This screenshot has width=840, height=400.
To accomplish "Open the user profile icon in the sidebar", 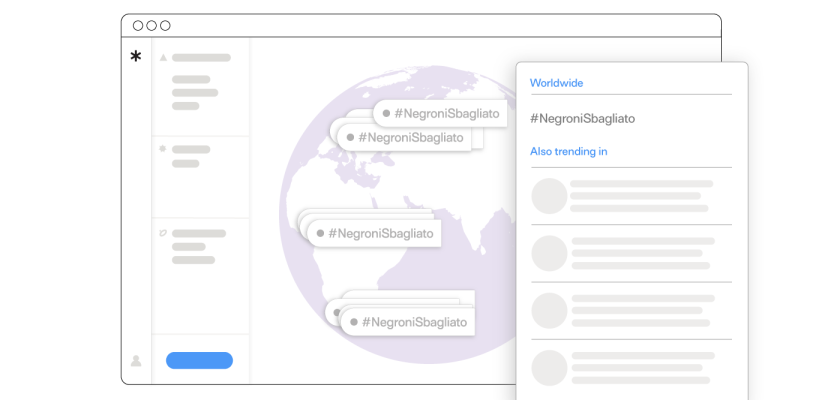I will tap(136, 361).
